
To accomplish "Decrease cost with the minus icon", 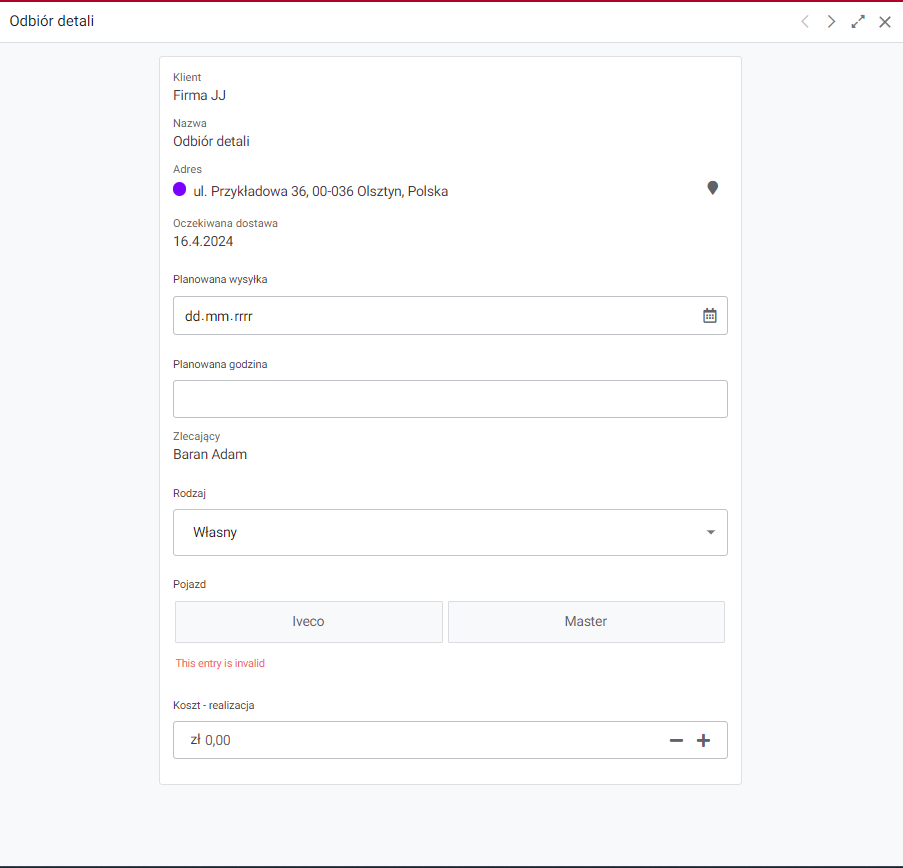I will click(676, 740).
